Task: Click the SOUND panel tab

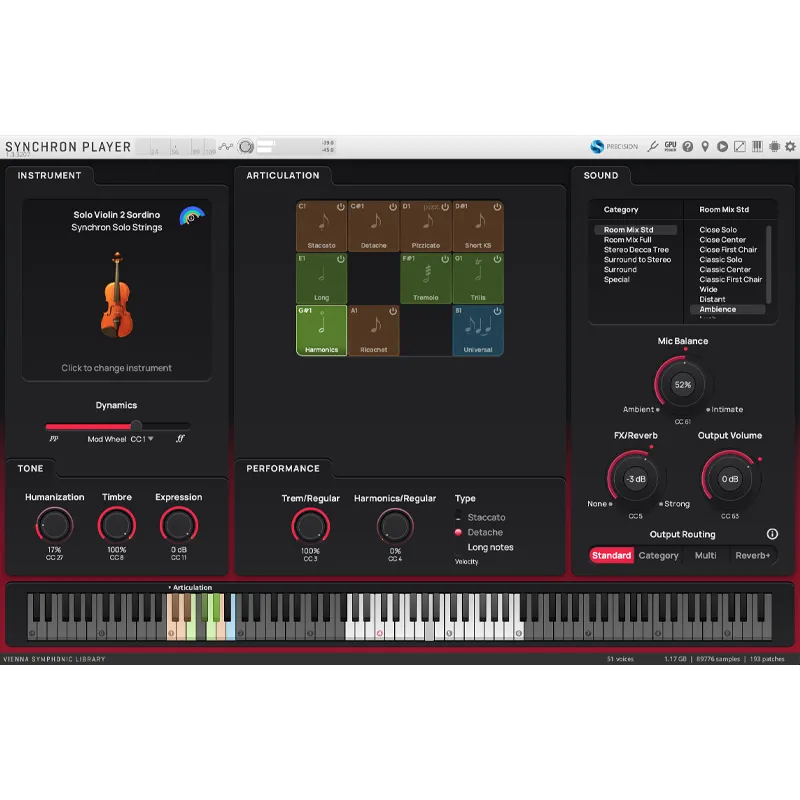Action: click(601, 176)
